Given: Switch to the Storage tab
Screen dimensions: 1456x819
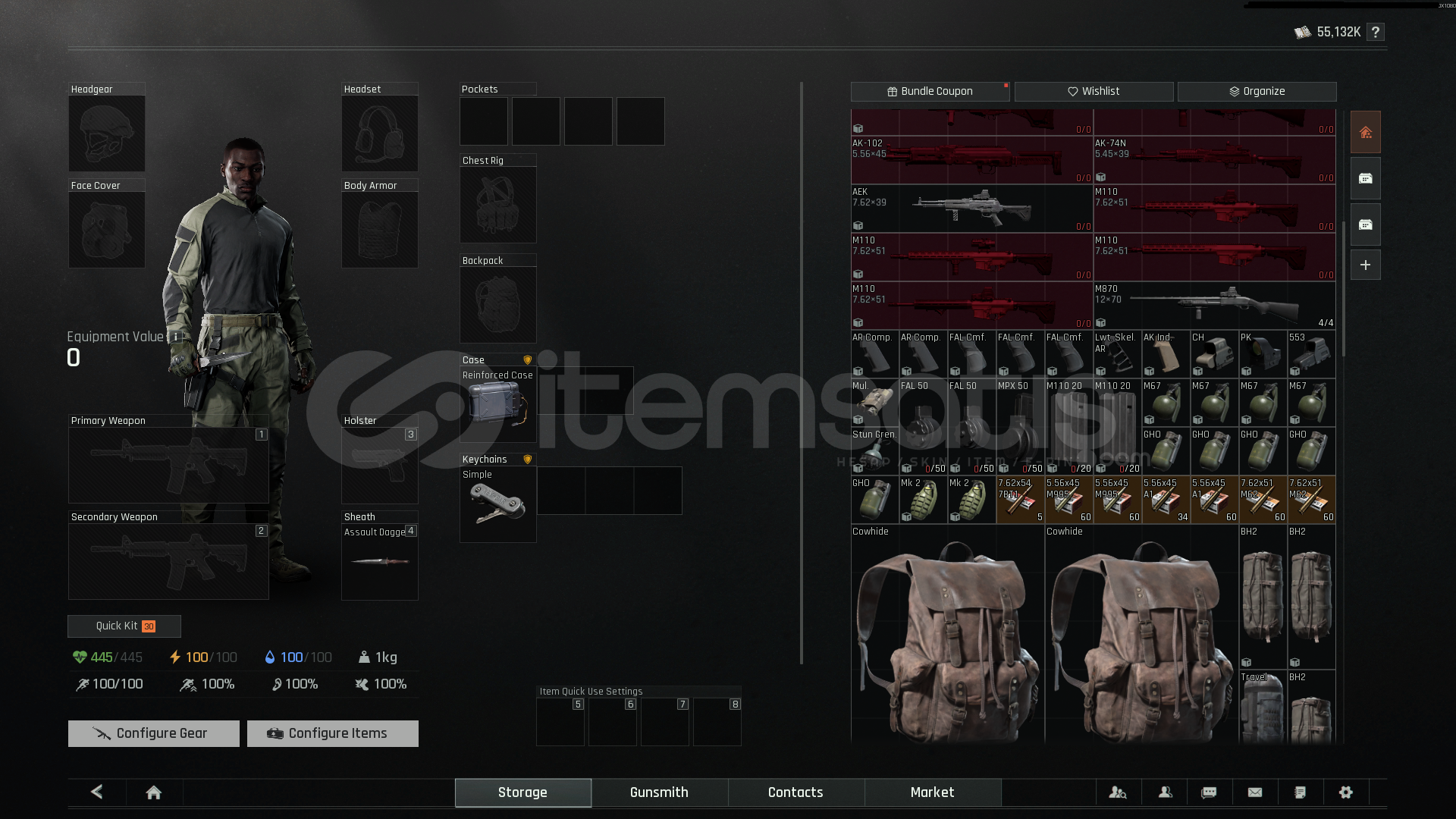Looking at the screenshot, I should click(x=522, y=792).
